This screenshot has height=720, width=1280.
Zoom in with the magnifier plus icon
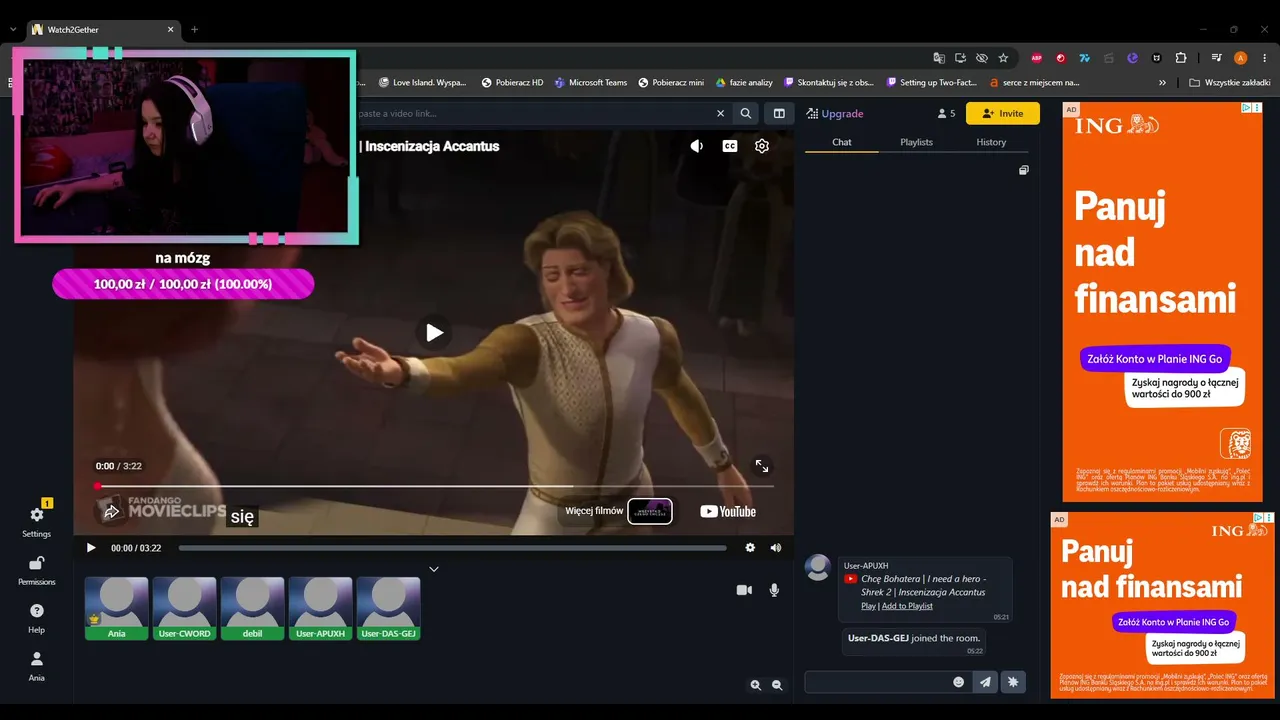tap(756, 685)
